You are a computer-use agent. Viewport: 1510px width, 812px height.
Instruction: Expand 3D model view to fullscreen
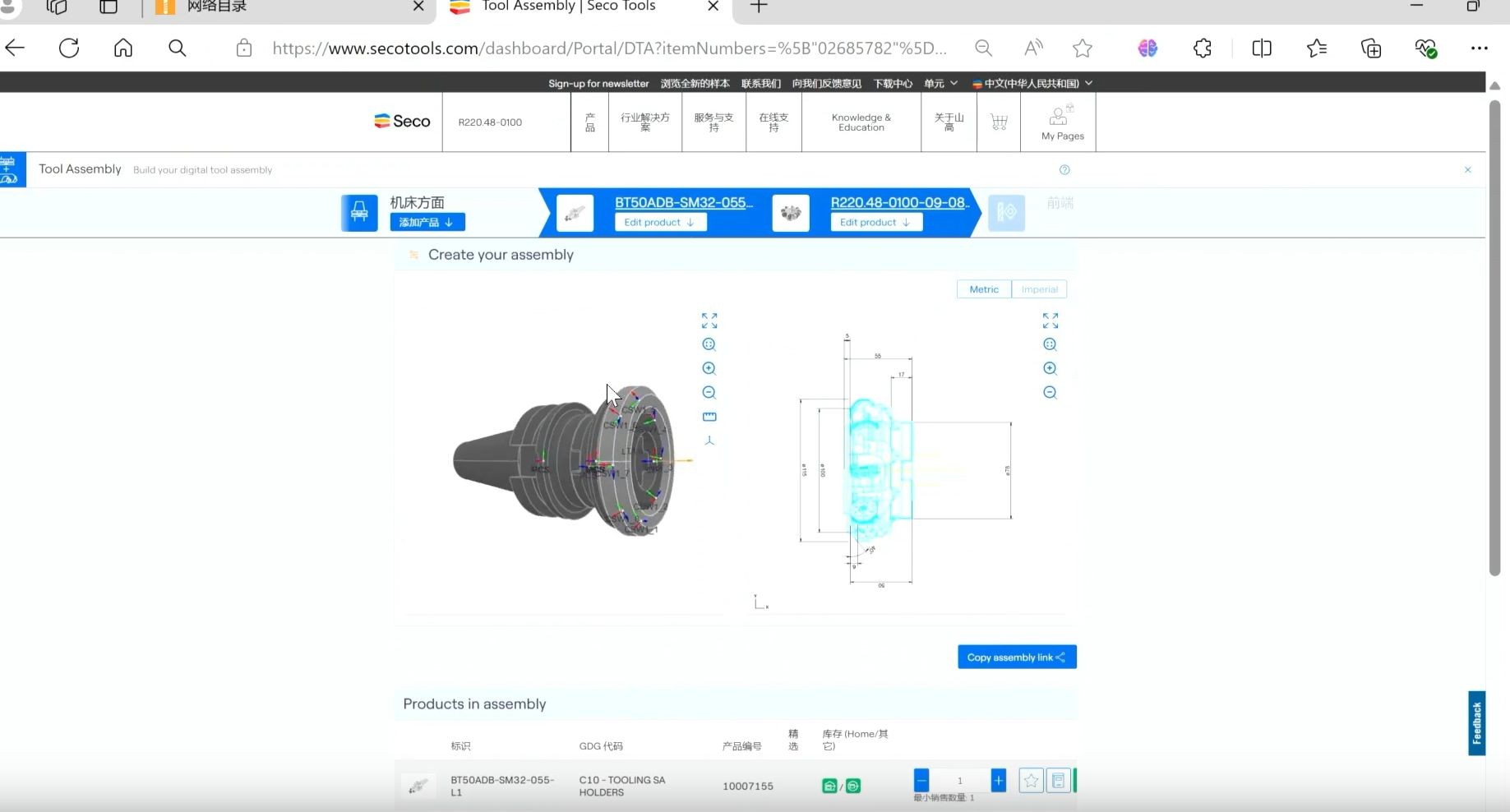tap(709, 321)
